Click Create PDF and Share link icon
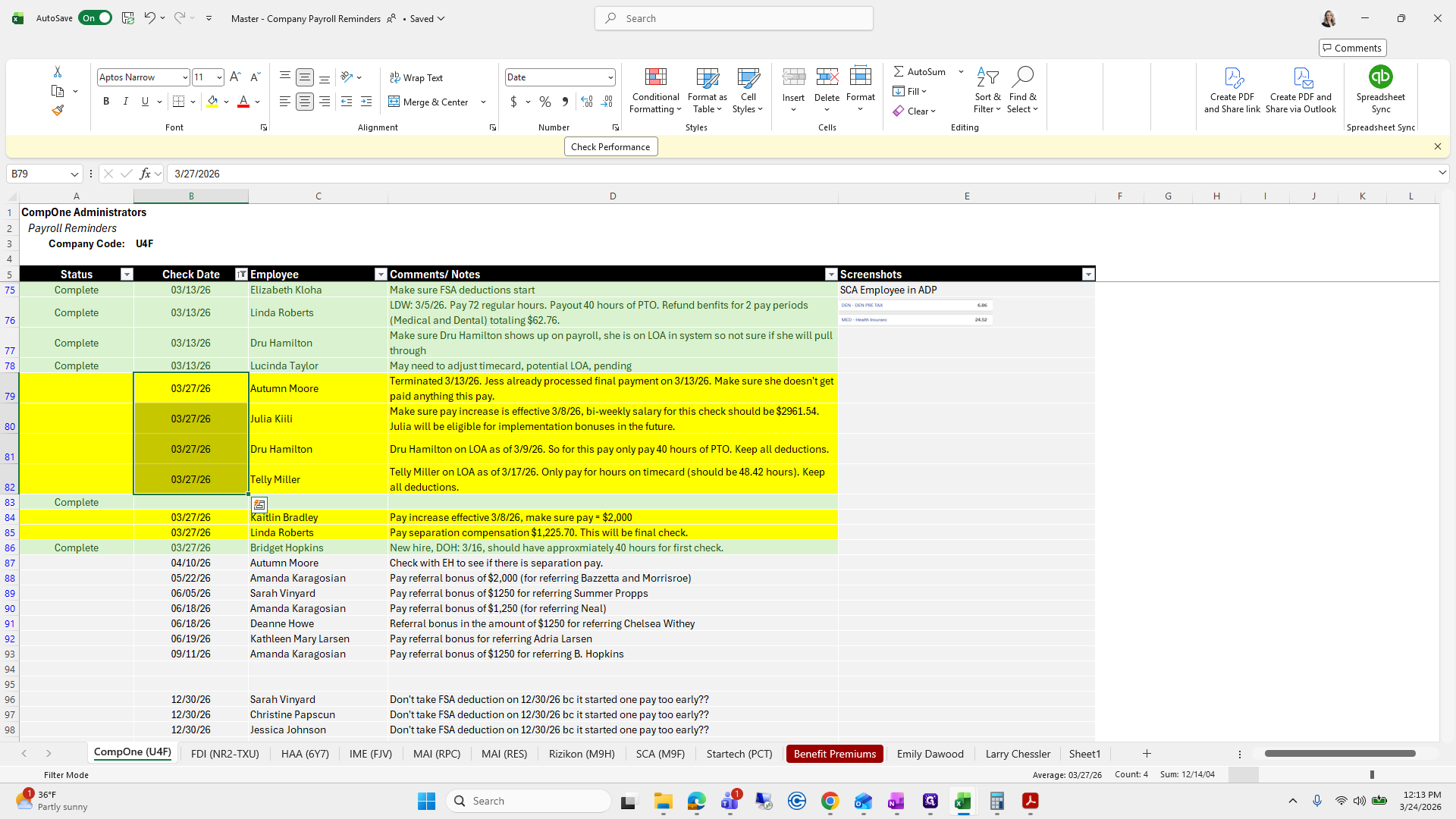This screenshot has height=819, width=1456. (1232, 77)
